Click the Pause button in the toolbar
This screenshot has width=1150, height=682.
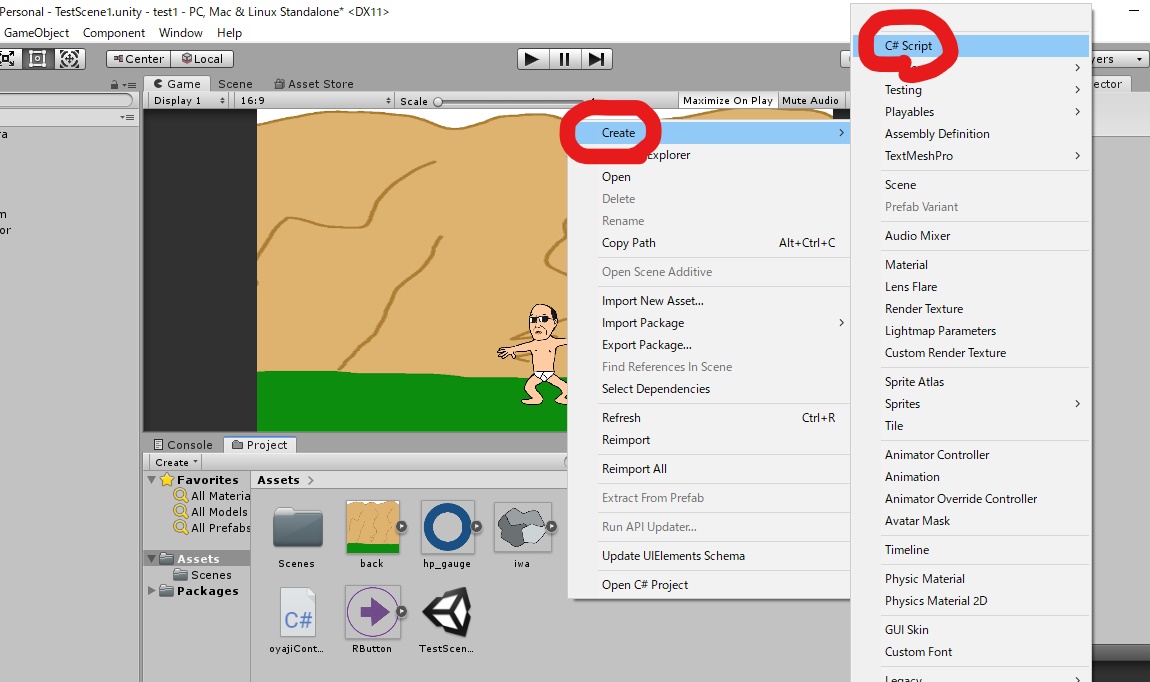click(x=564, y=59)
